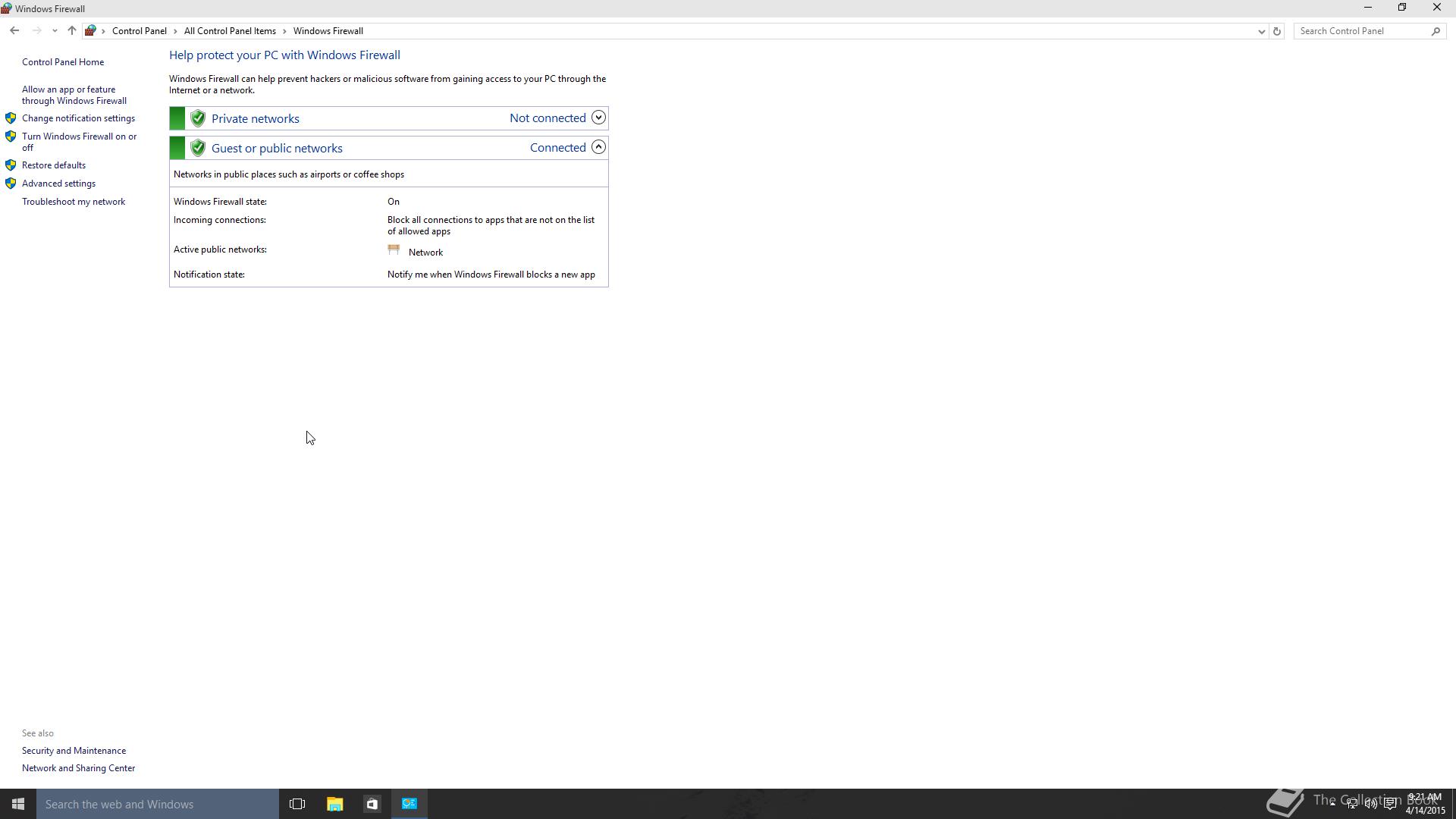Expand the Private networks section
The image size is (1456, 819).
click(598, 118)
